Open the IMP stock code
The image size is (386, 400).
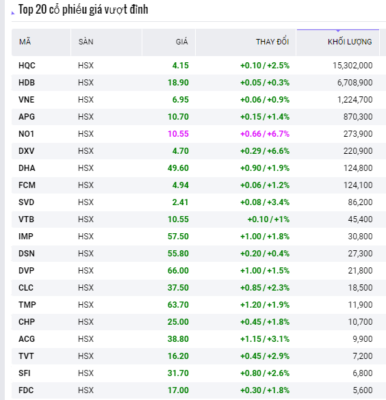pos(26,236)
